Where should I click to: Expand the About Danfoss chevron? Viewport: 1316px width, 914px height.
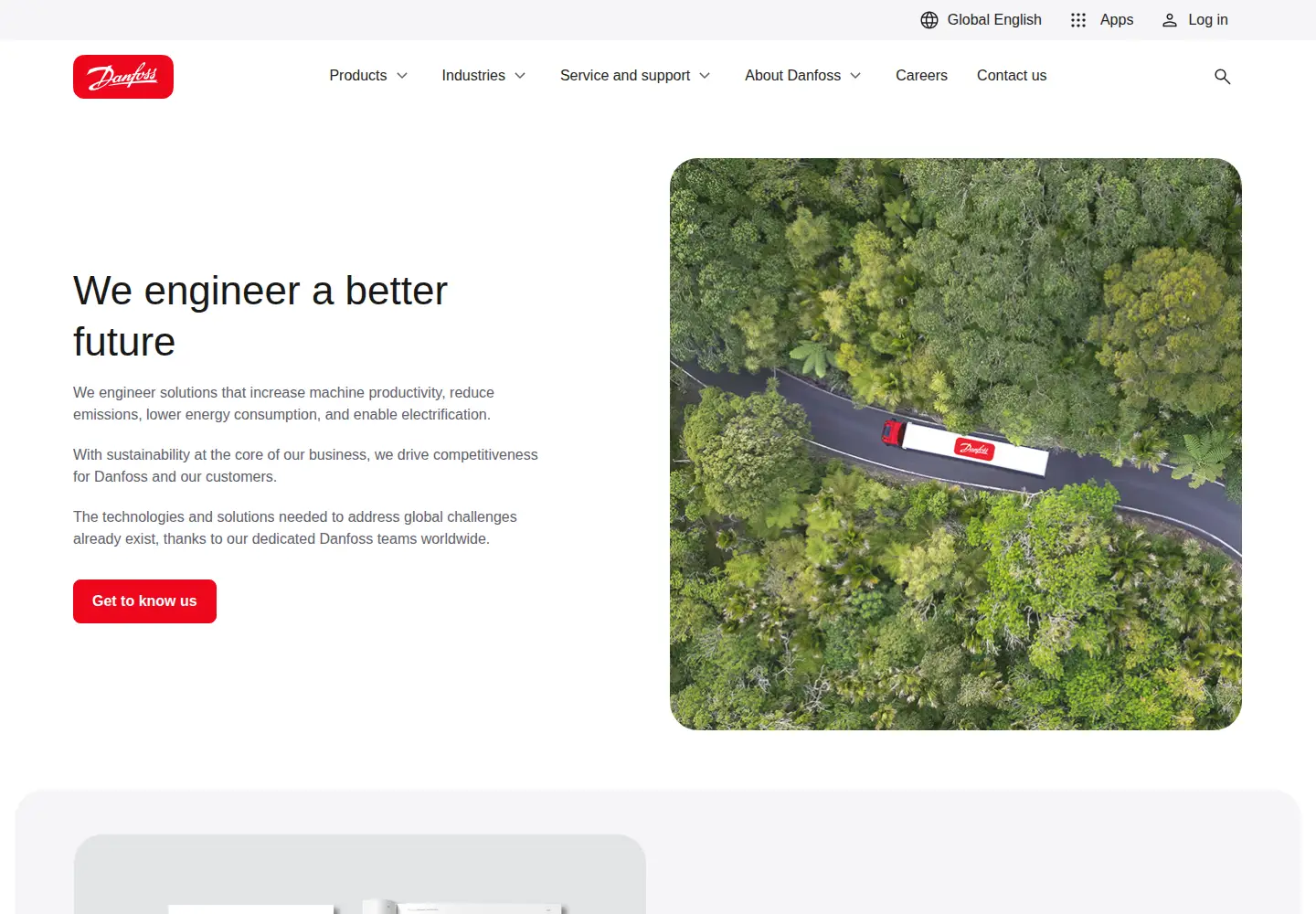click(855, 76)
